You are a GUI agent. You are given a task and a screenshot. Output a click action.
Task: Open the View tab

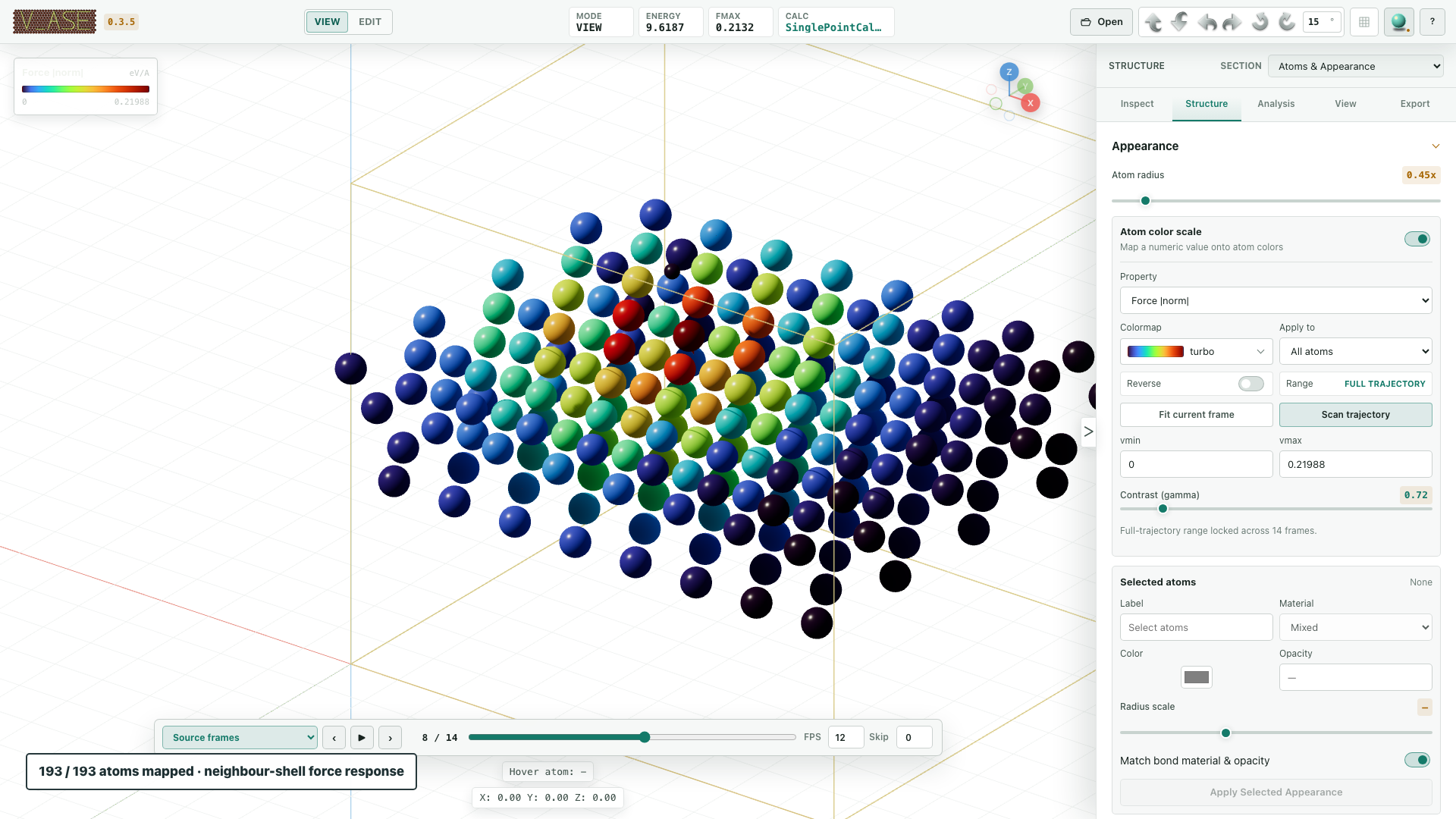(1346, 104)
